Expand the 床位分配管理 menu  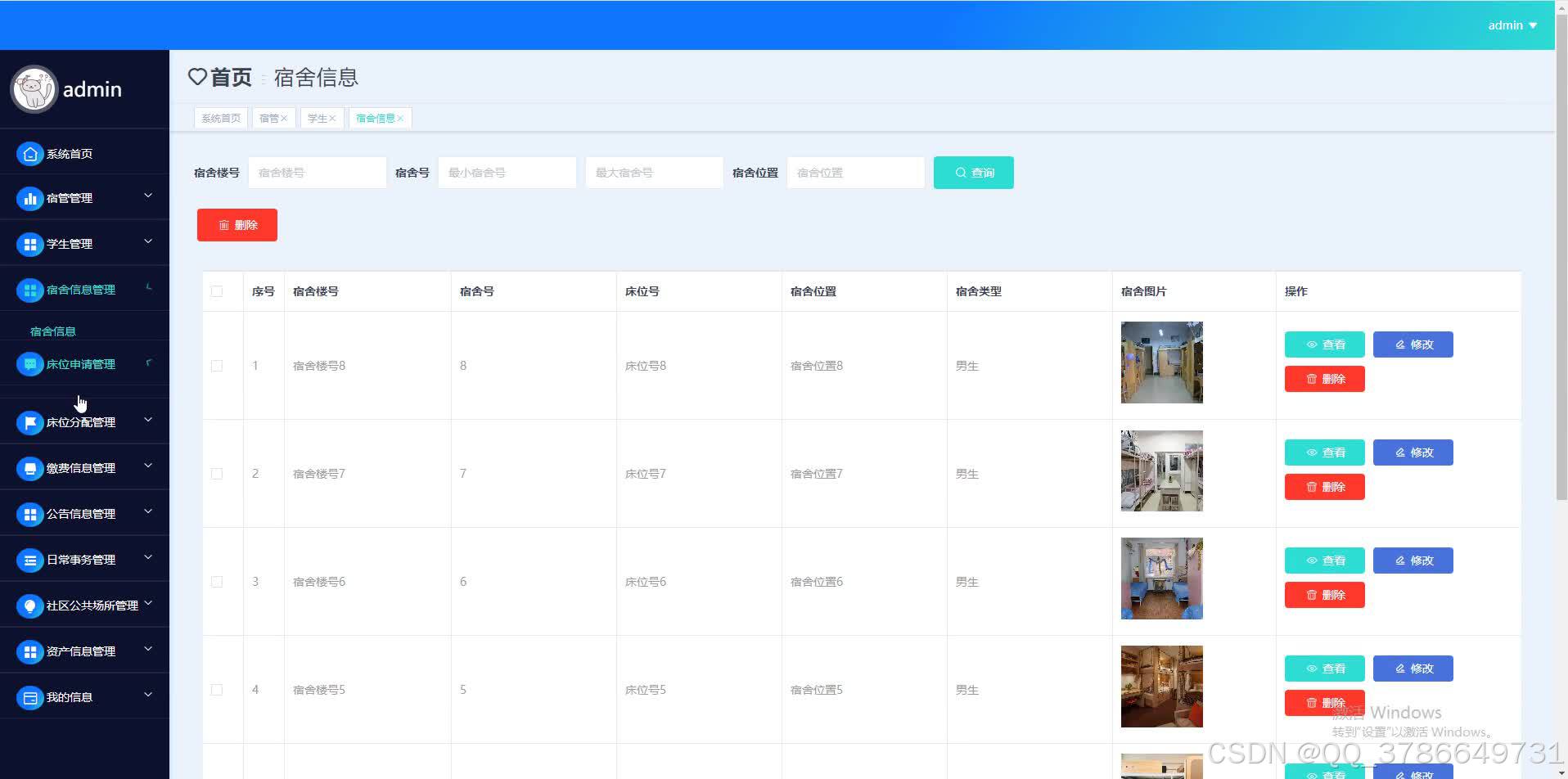point(84,421)
